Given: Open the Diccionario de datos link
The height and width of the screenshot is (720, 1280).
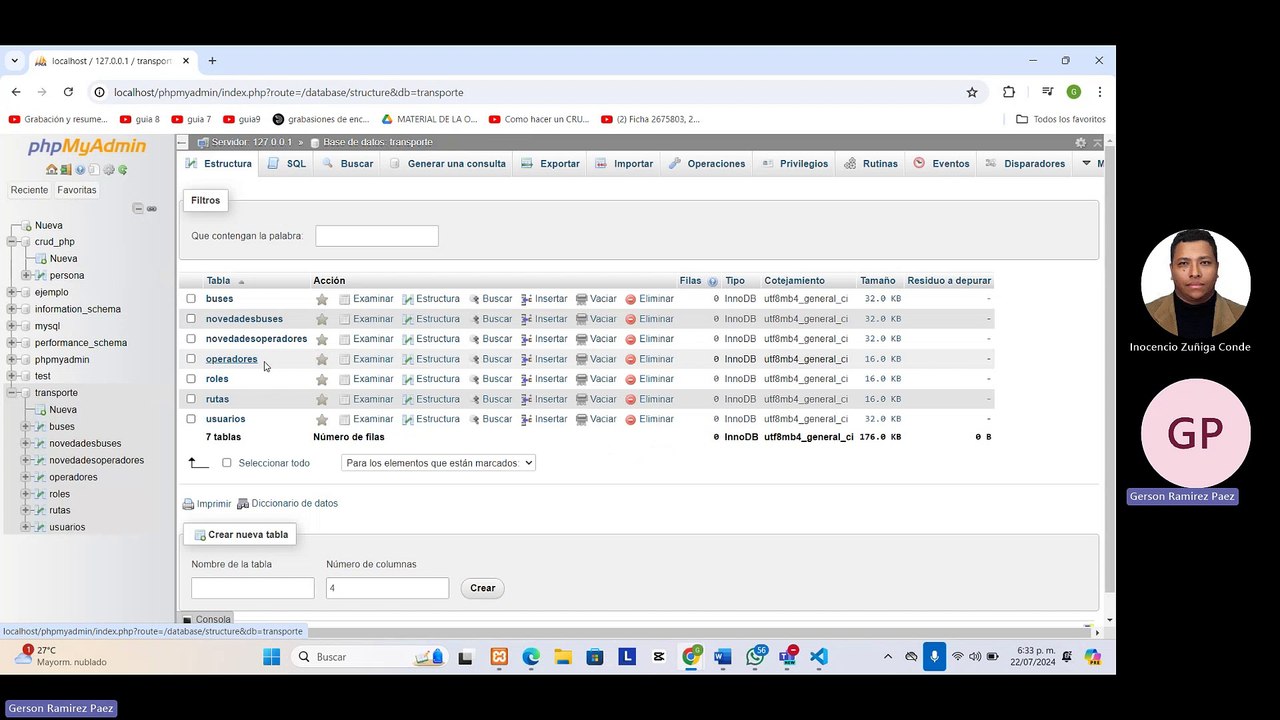Looking at the screenshot, I should [x=287, y=504].
